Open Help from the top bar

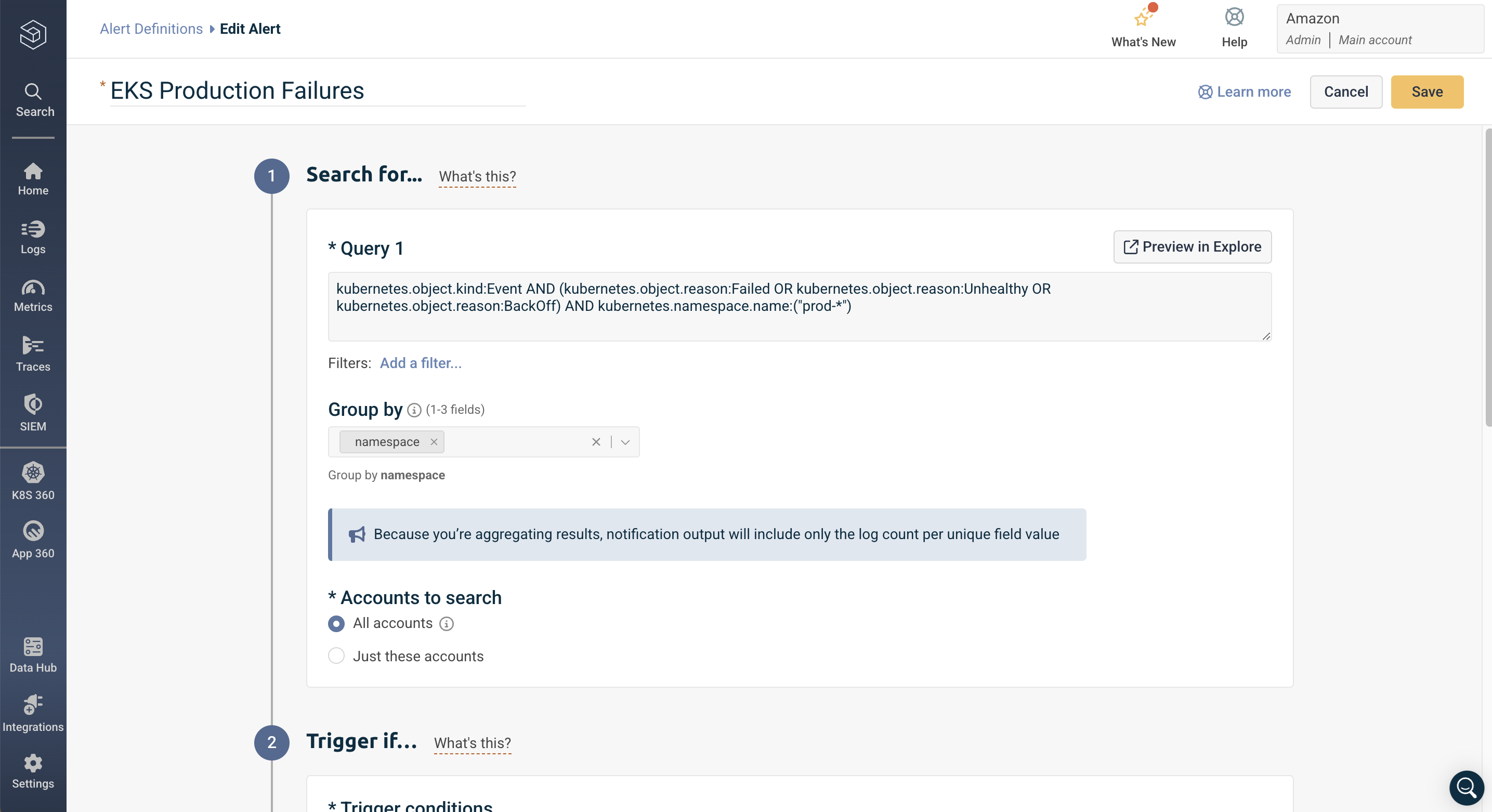click(x=1234, y=27)
